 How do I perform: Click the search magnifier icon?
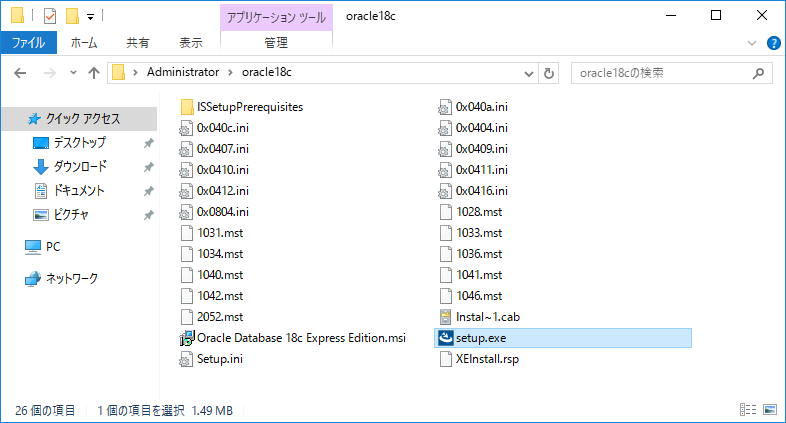tap(758, 73)
